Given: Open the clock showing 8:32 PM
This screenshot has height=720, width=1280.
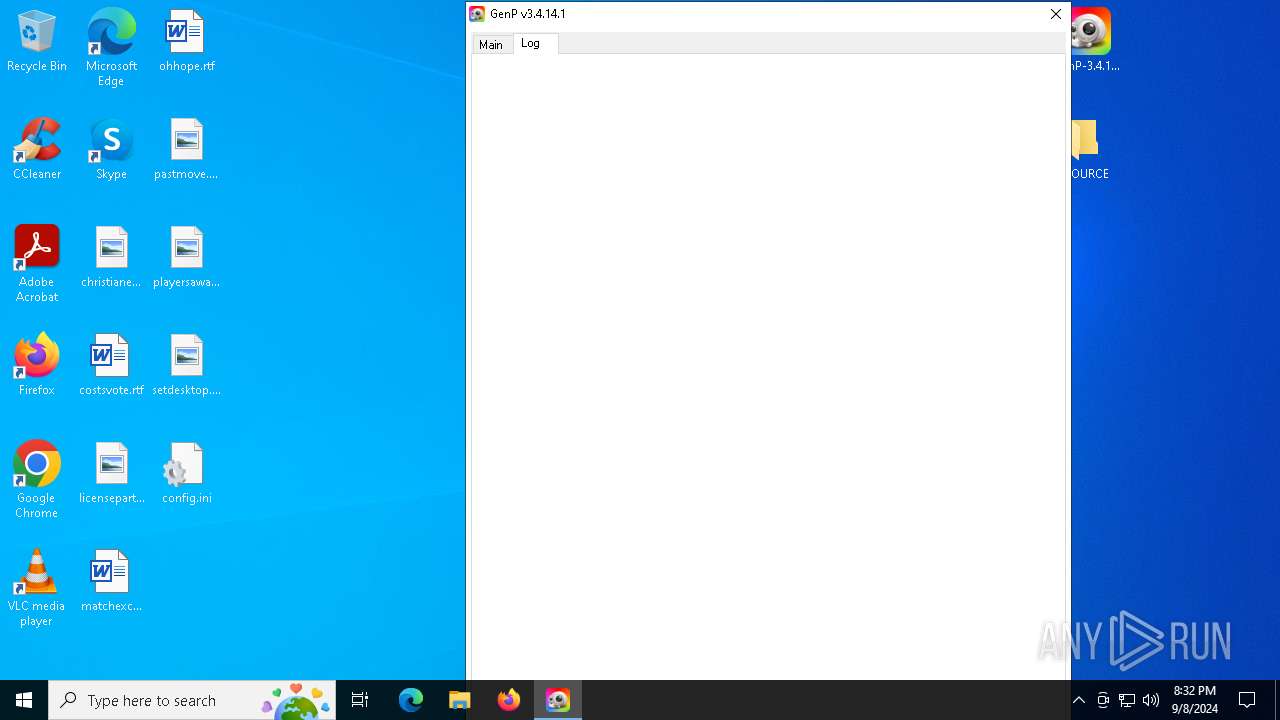Looking at the screenshot, I should (1194, 700).
